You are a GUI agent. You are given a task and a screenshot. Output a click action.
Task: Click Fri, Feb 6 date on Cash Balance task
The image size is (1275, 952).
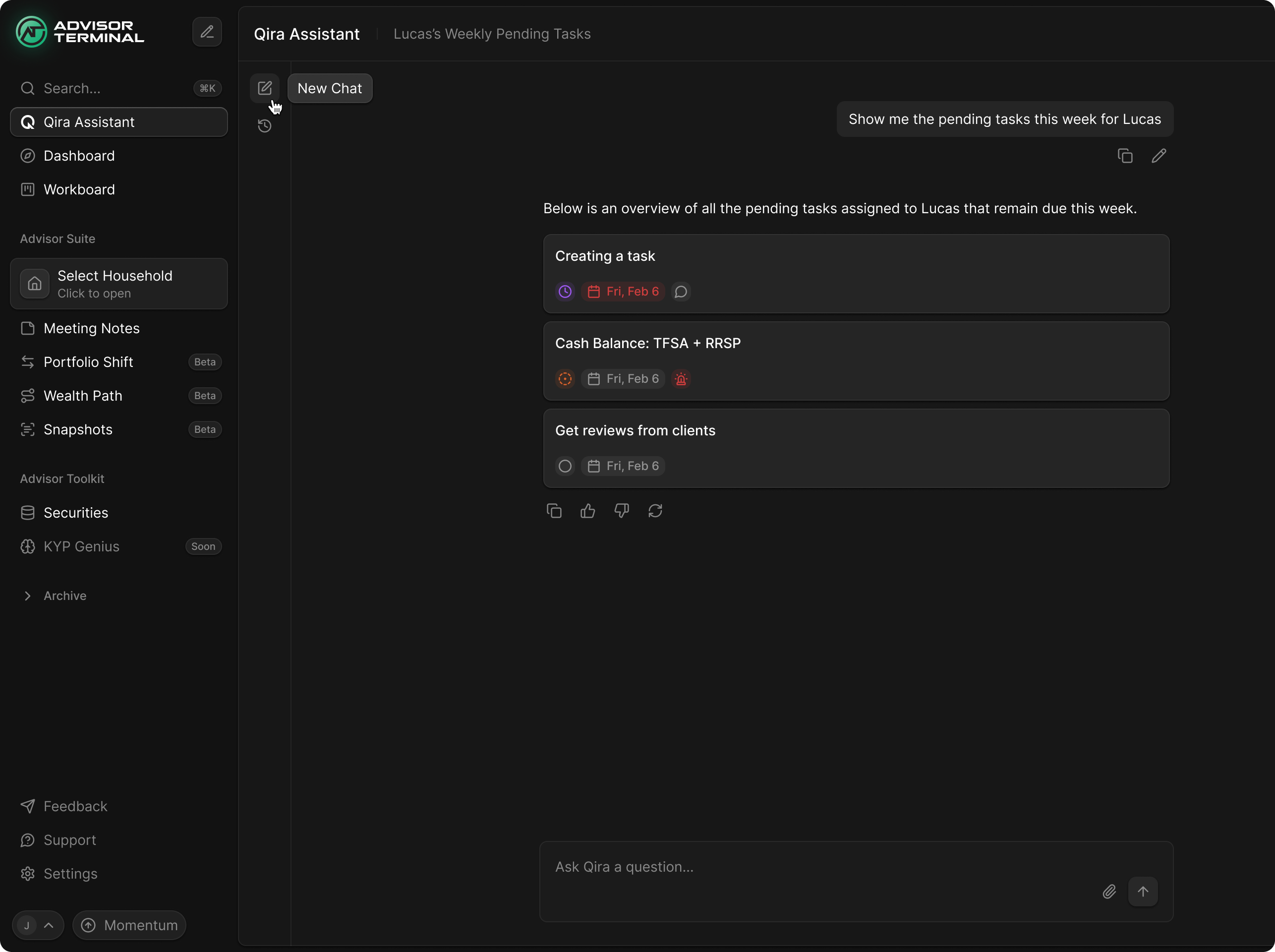623,379
